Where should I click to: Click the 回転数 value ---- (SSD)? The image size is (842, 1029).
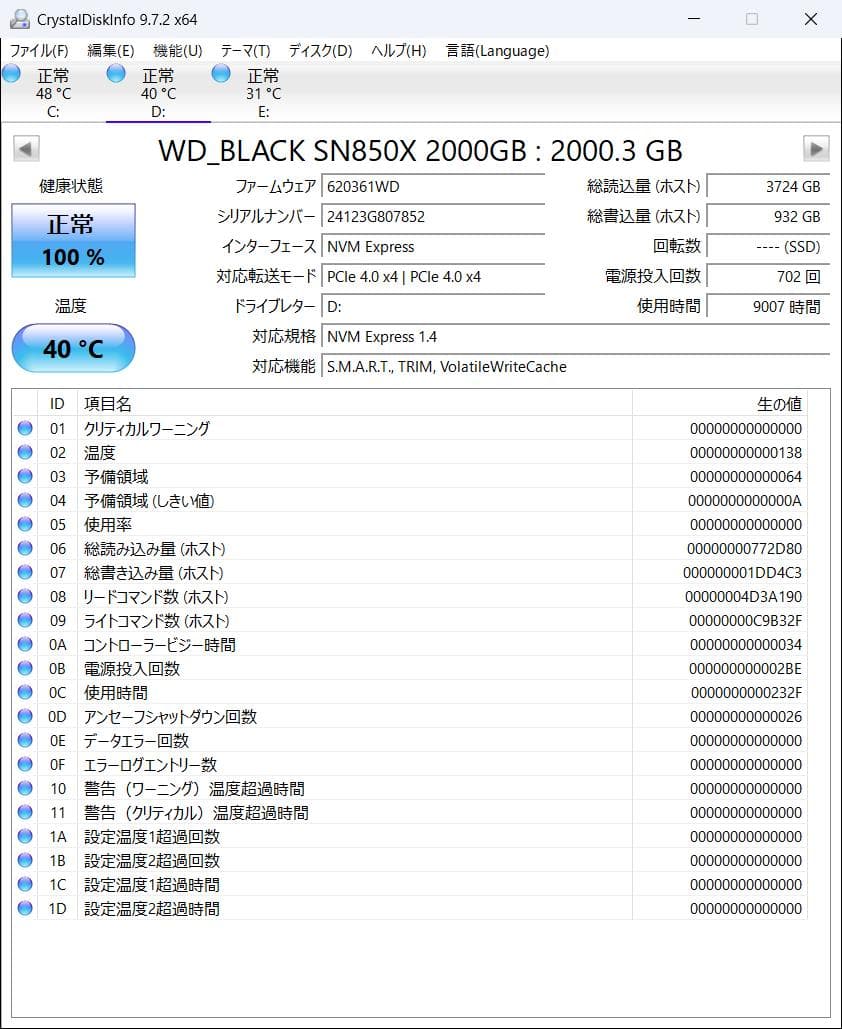[x=768, y=247]
